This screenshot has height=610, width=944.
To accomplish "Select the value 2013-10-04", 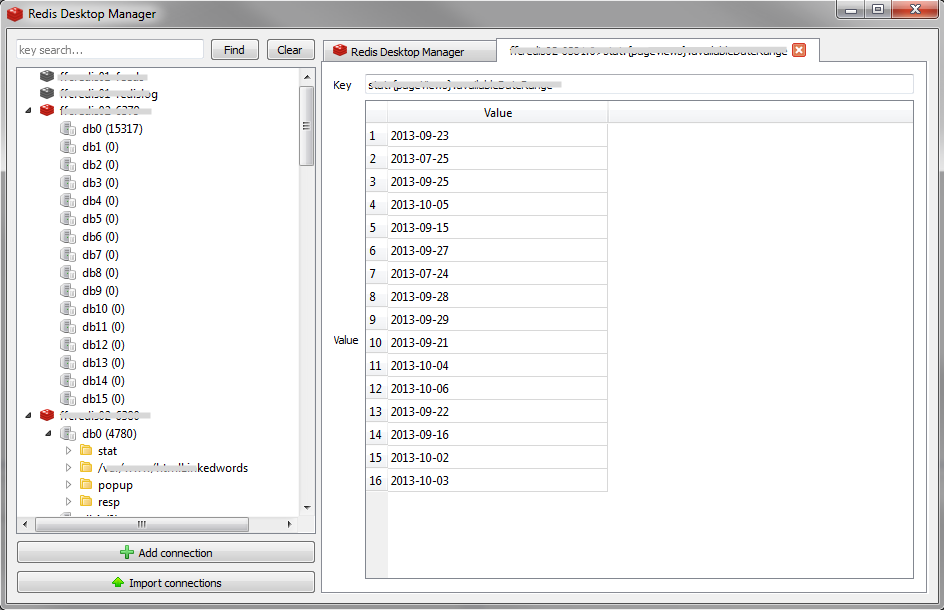I will [497, 366].
